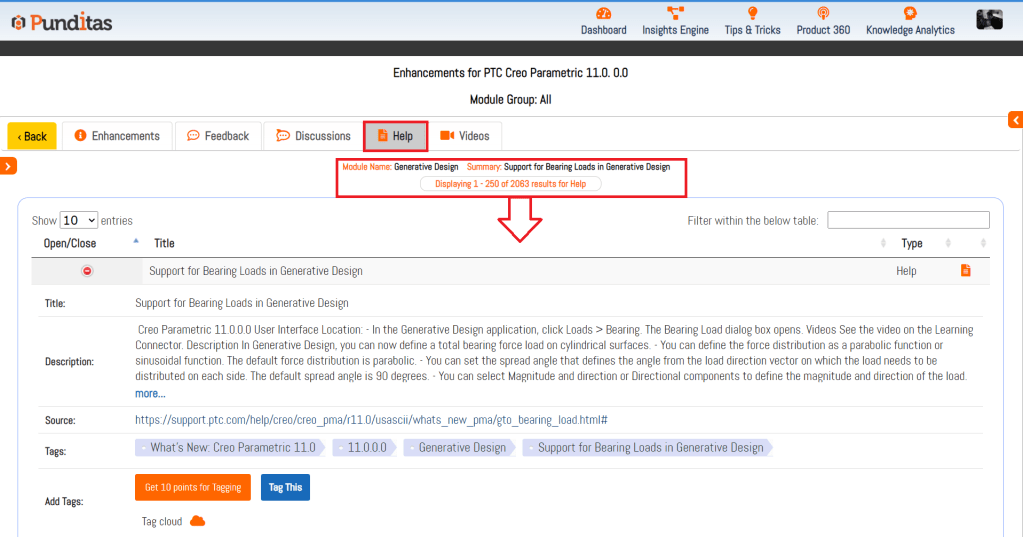The image size is (1023, 537).
Task: Collapse the row with red minus icon
Action: 87,271
